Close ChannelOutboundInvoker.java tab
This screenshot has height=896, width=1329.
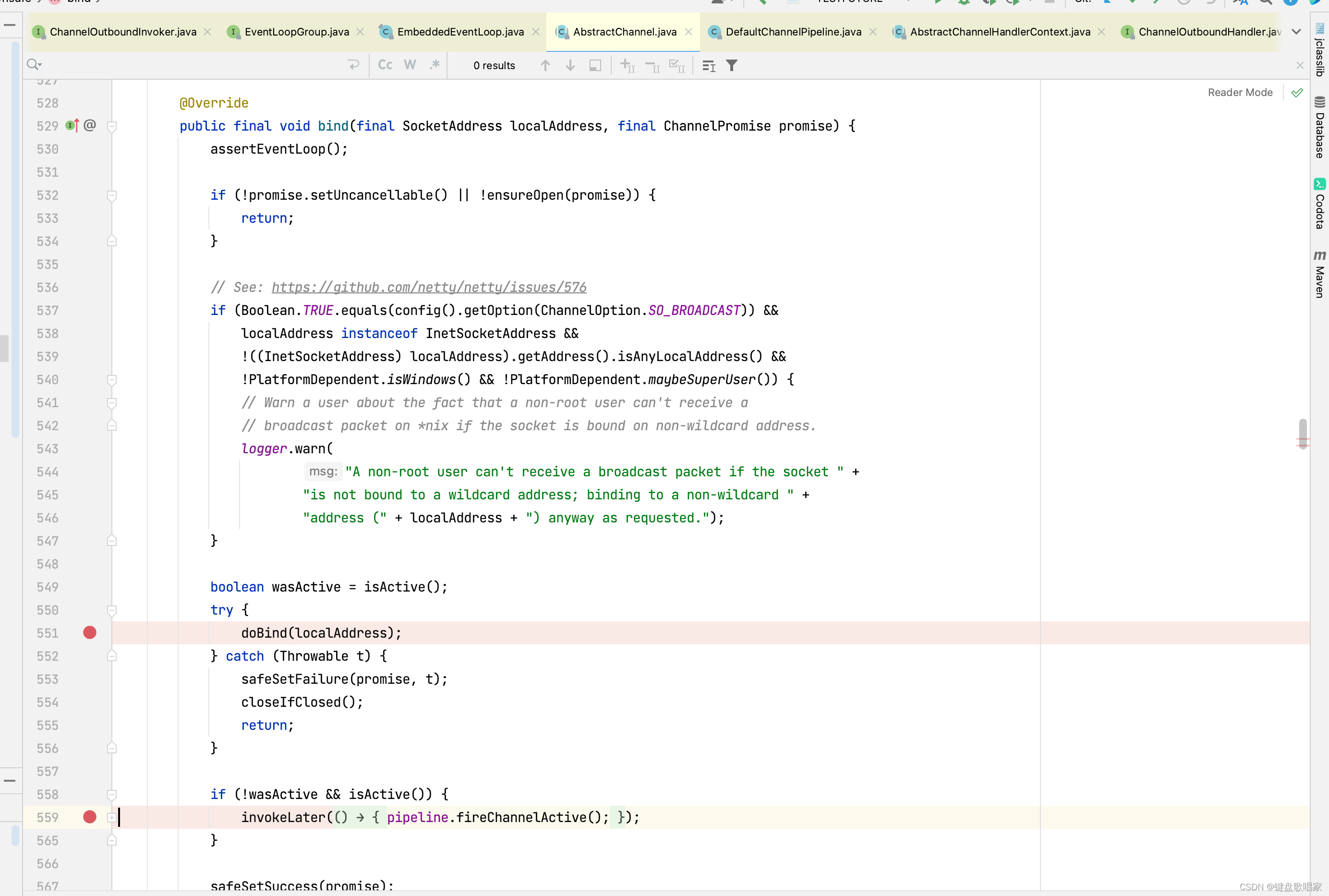(x=207, y=32)
